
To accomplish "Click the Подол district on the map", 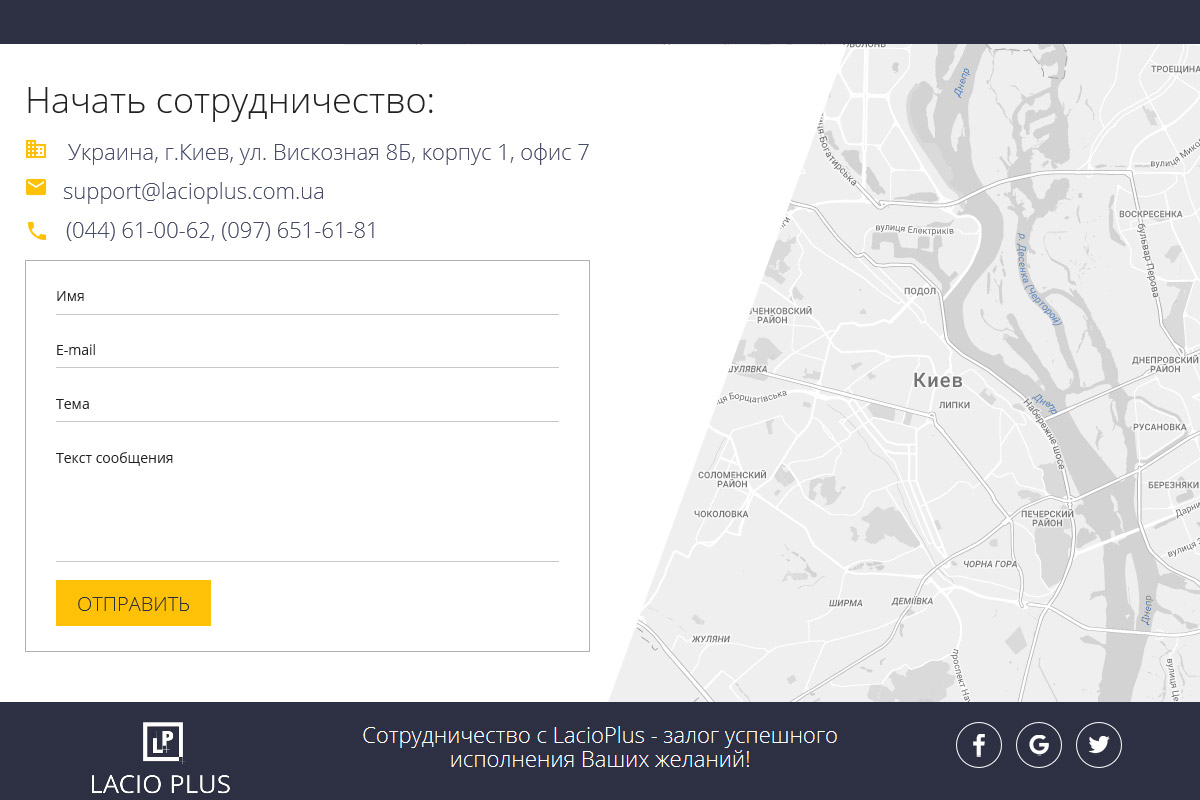I will pyautogui.click(x=919, y=292).
